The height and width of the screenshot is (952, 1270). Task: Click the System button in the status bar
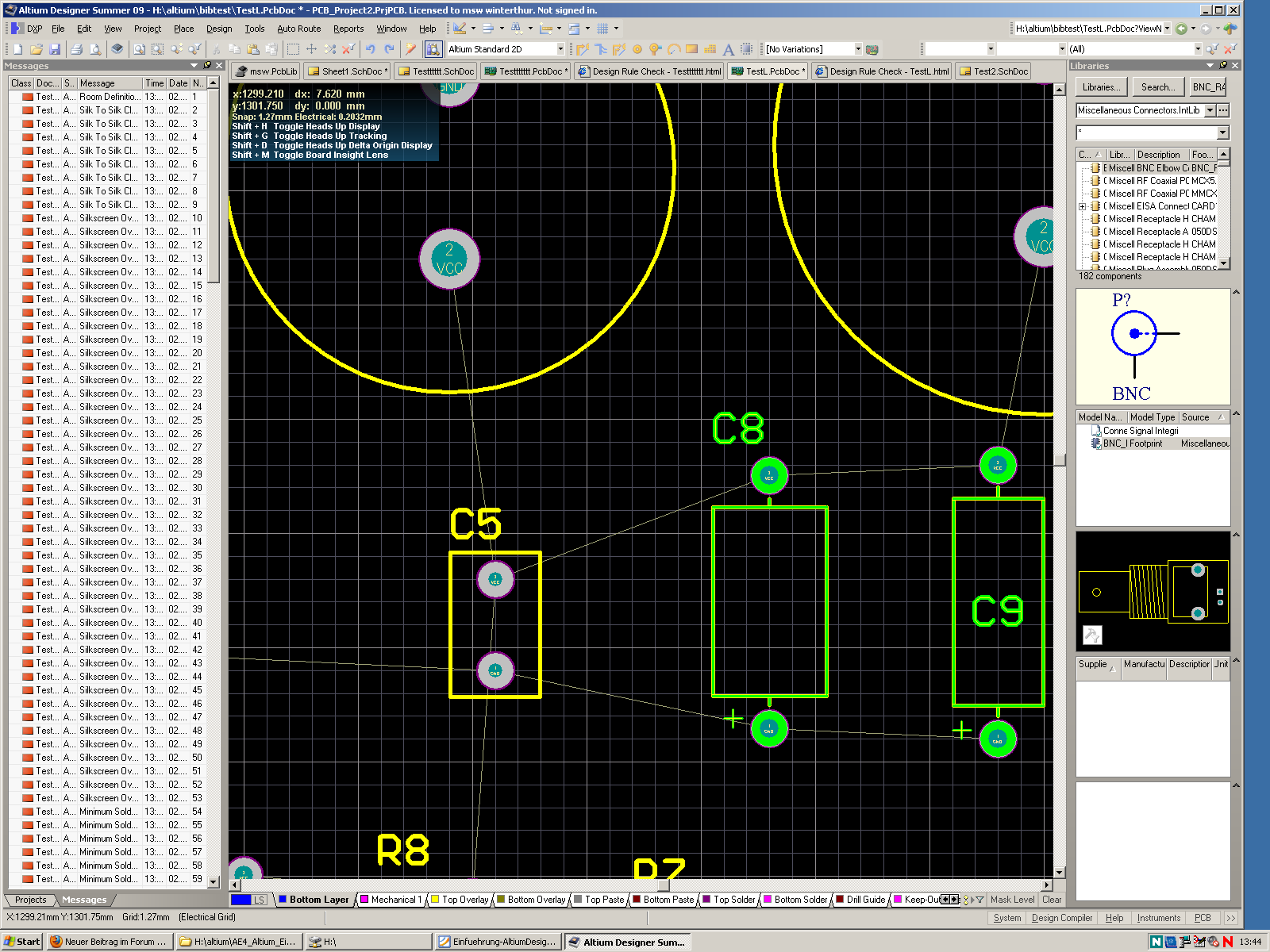1007,918
